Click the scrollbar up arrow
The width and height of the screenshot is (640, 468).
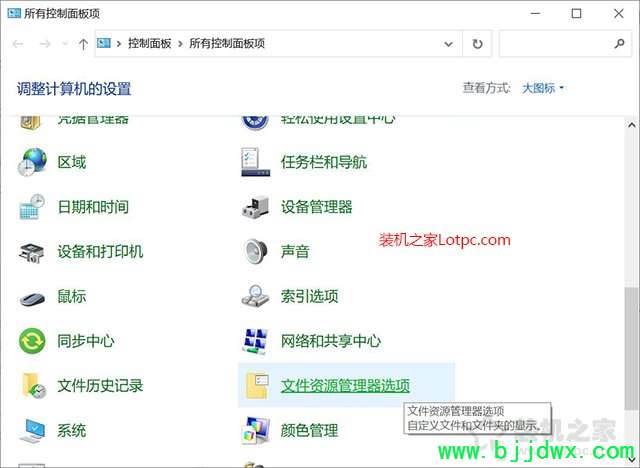631,125
